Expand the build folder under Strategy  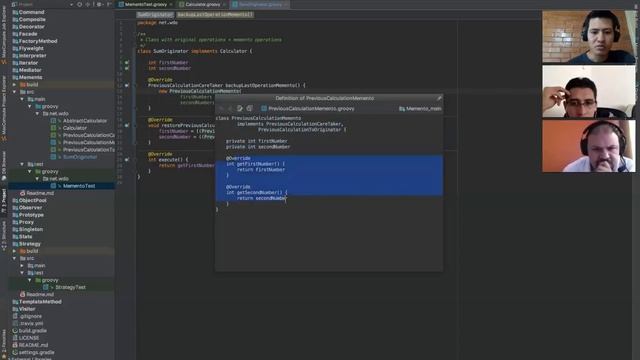(15, 251)
